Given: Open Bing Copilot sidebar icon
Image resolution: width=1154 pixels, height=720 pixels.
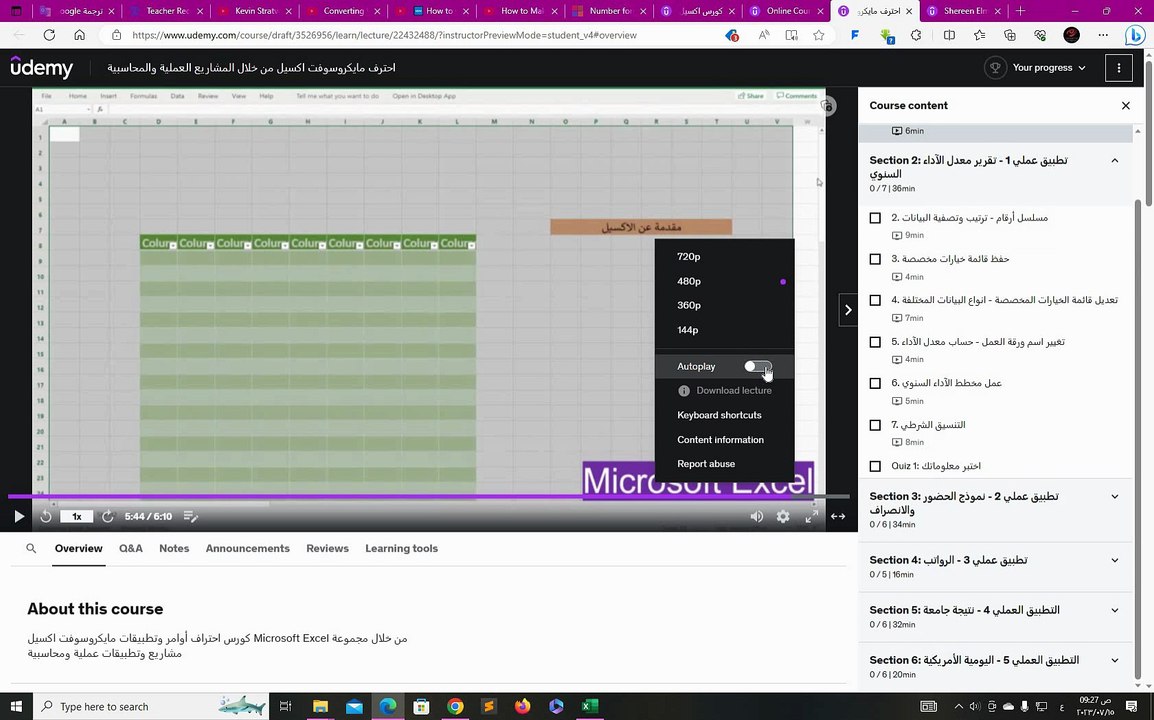Looking at the screenshot, I should (x=1134, y=35).
